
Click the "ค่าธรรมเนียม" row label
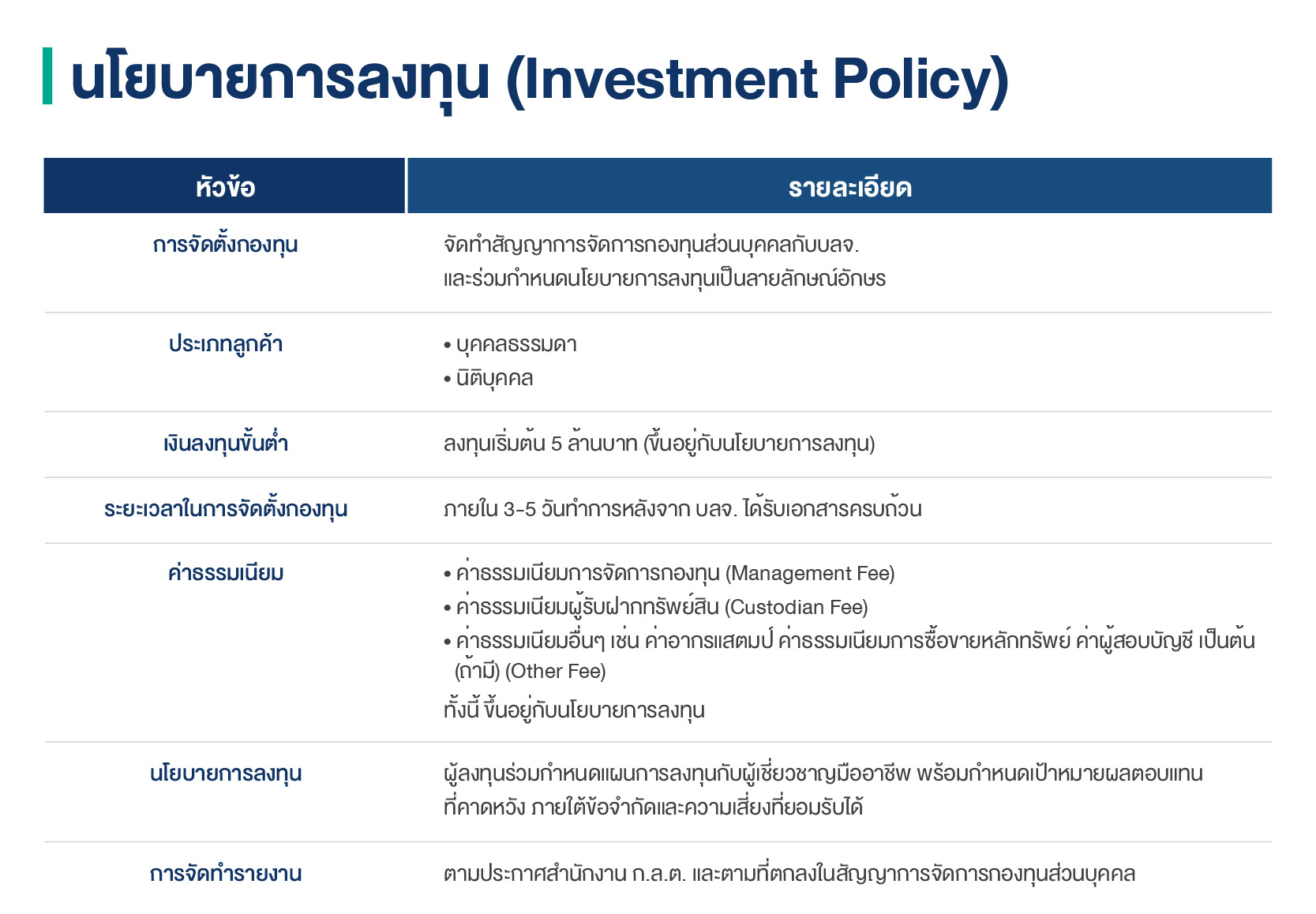tap(225, 573)
